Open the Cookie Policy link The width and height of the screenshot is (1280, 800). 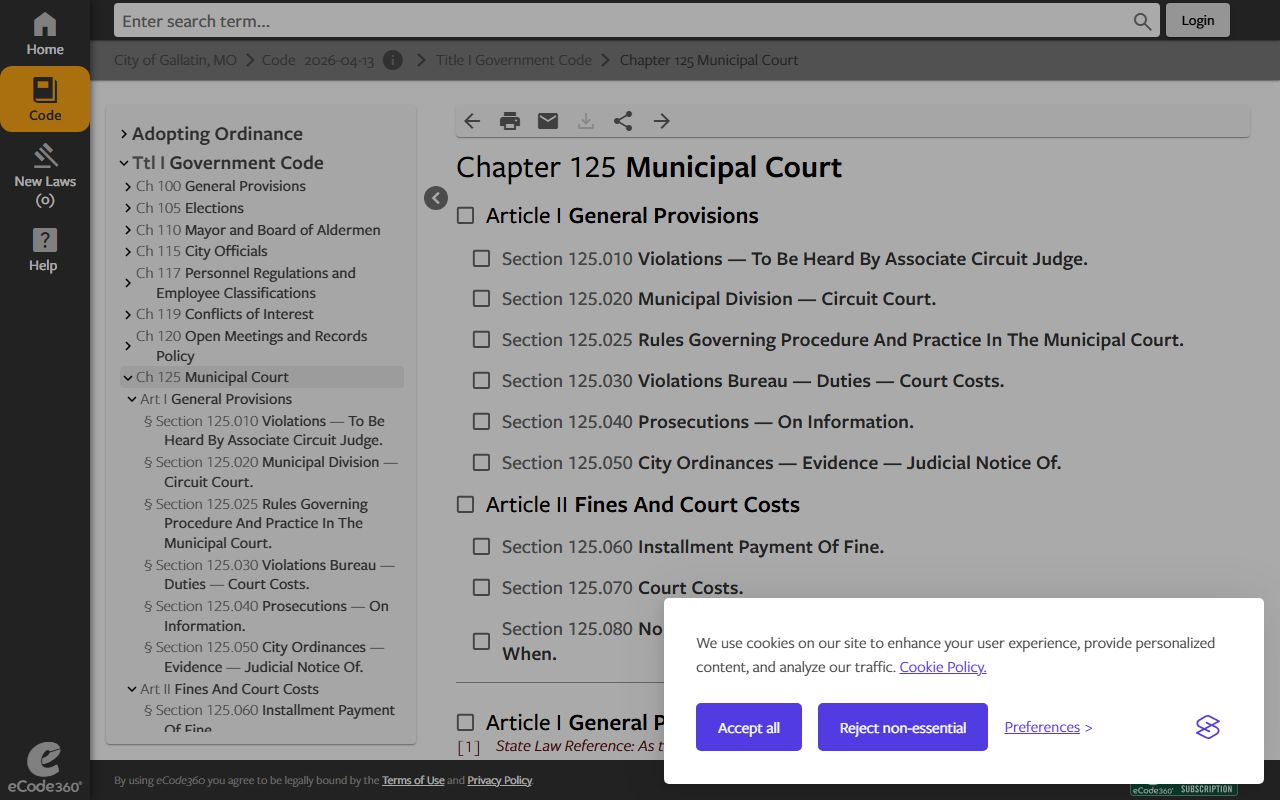pyautogui.click(x=943, y=667)
